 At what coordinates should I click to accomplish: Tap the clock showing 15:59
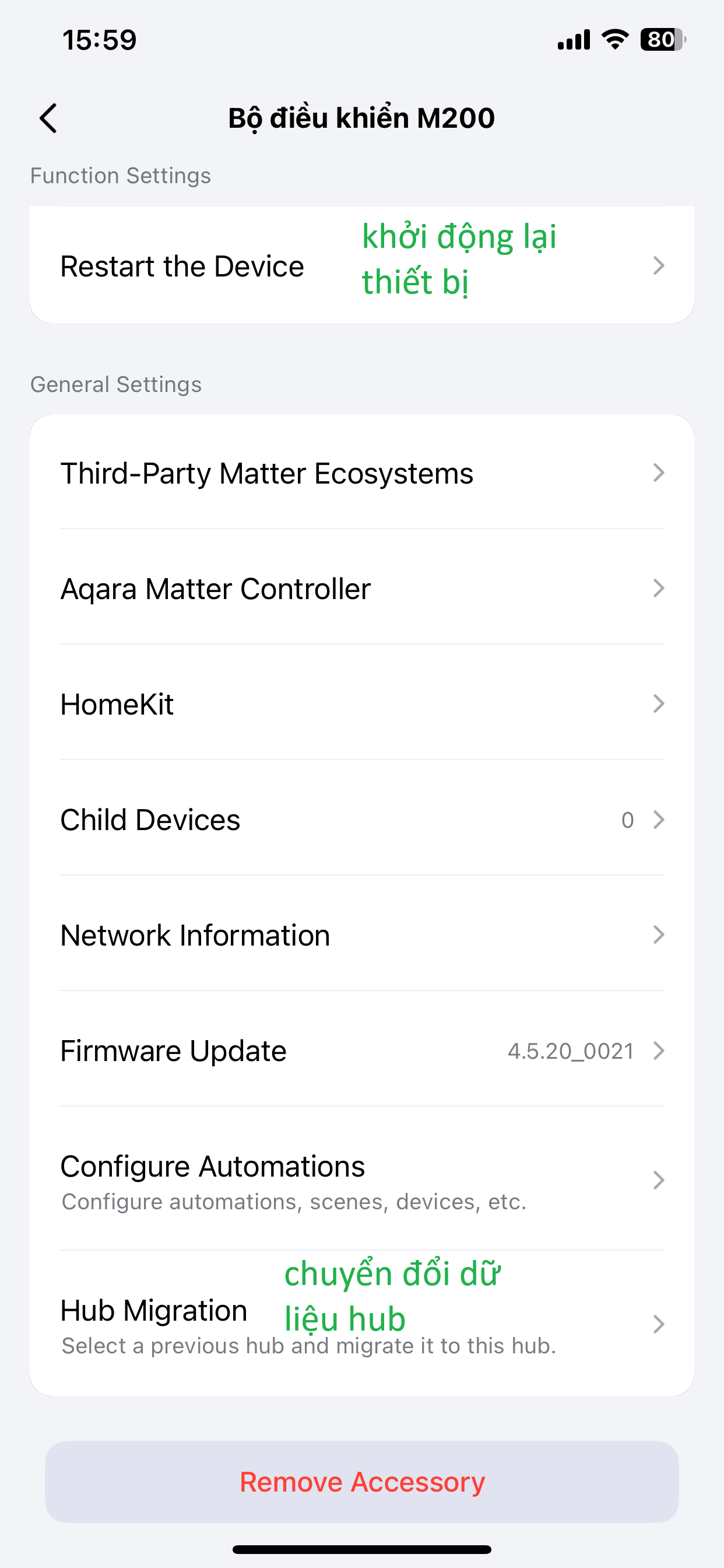click(x=100, y=40)
